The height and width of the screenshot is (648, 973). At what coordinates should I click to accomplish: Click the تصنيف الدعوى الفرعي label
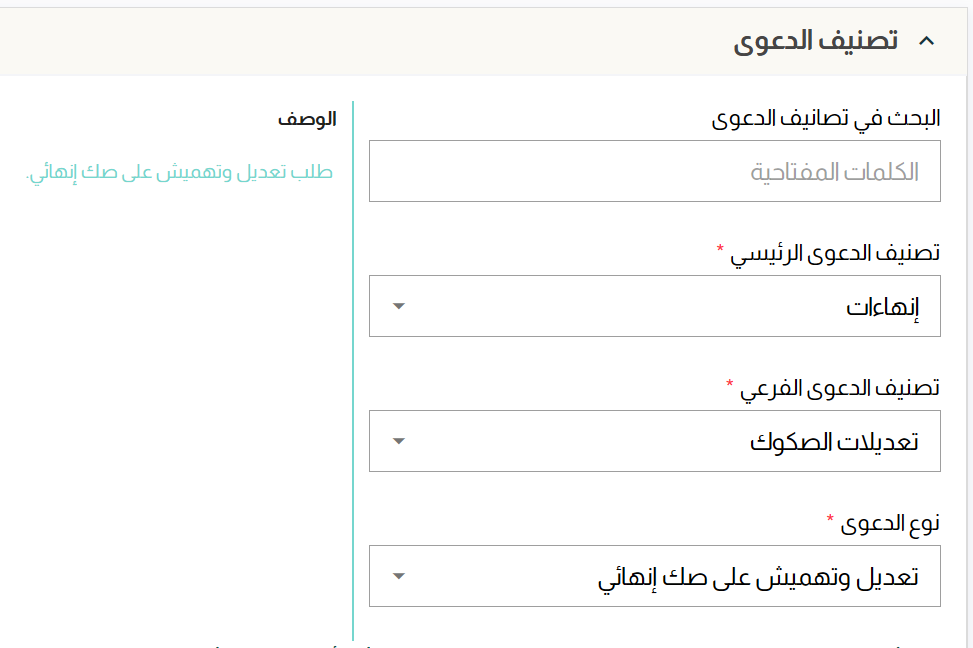point(840,389)
